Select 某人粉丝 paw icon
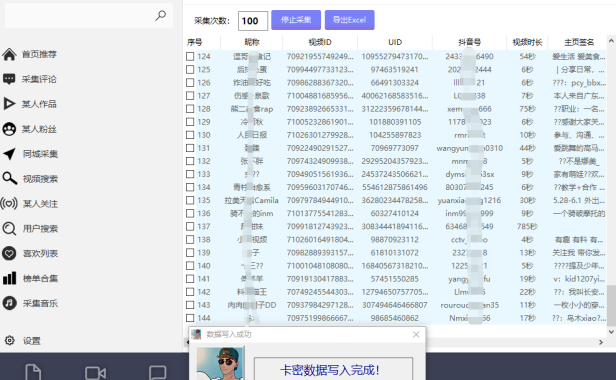The image size is (616, 380). pos(9,129)
